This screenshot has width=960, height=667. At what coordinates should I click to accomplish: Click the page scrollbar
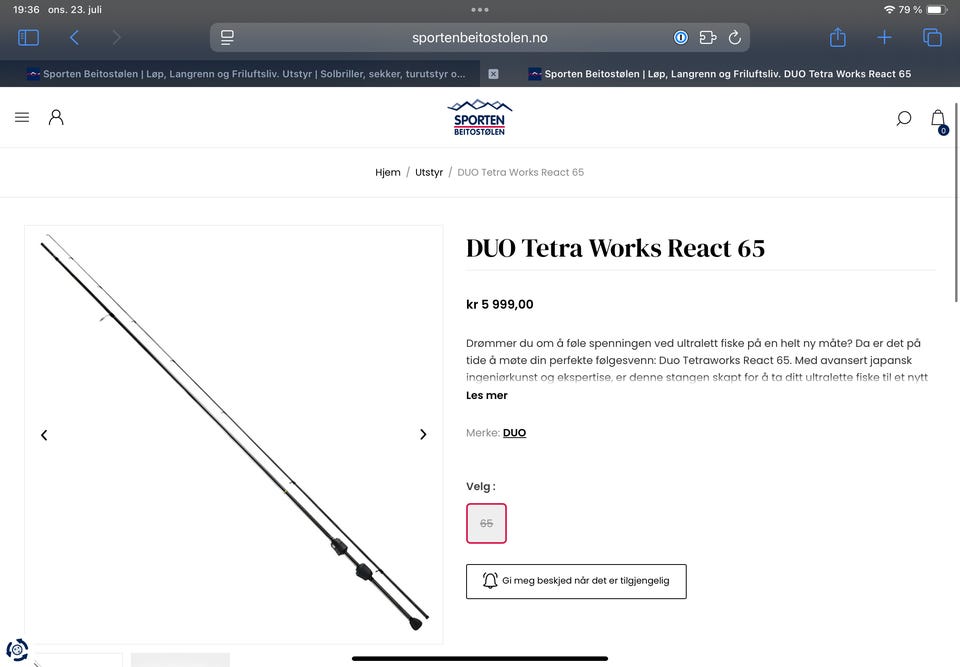pos(956,202)
